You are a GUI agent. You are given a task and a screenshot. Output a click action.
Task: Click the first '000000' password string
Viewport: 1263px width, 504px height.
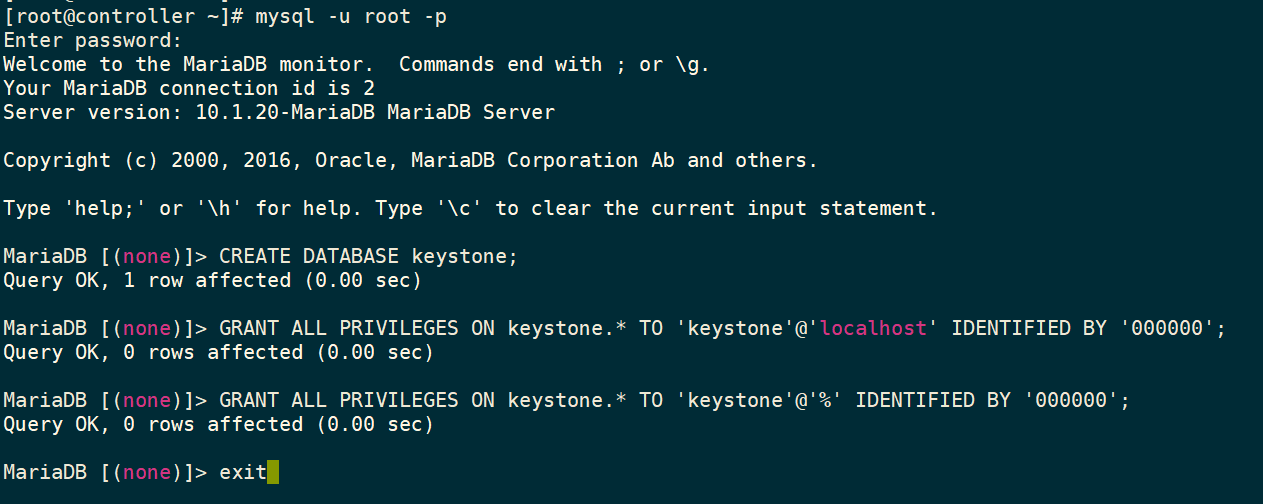tap(1168, 328)
